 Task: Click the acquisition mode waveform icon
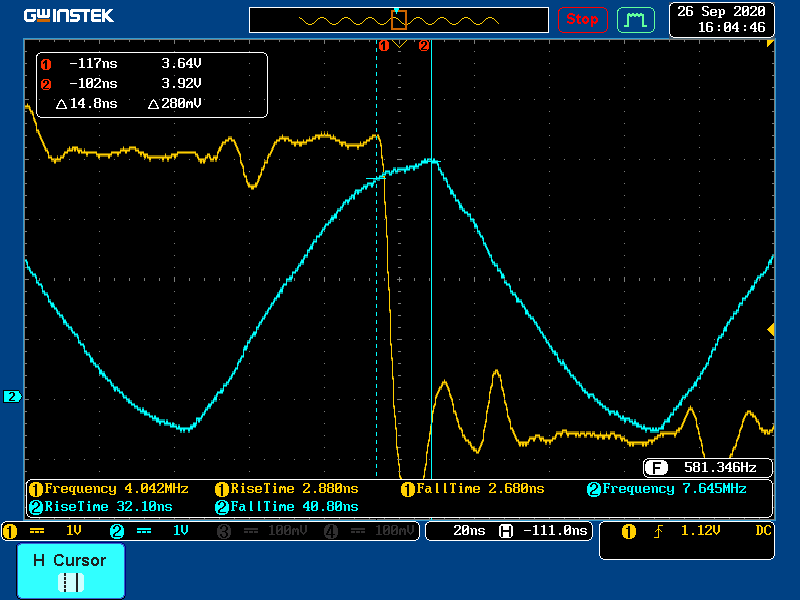click(x=634, y=19)
